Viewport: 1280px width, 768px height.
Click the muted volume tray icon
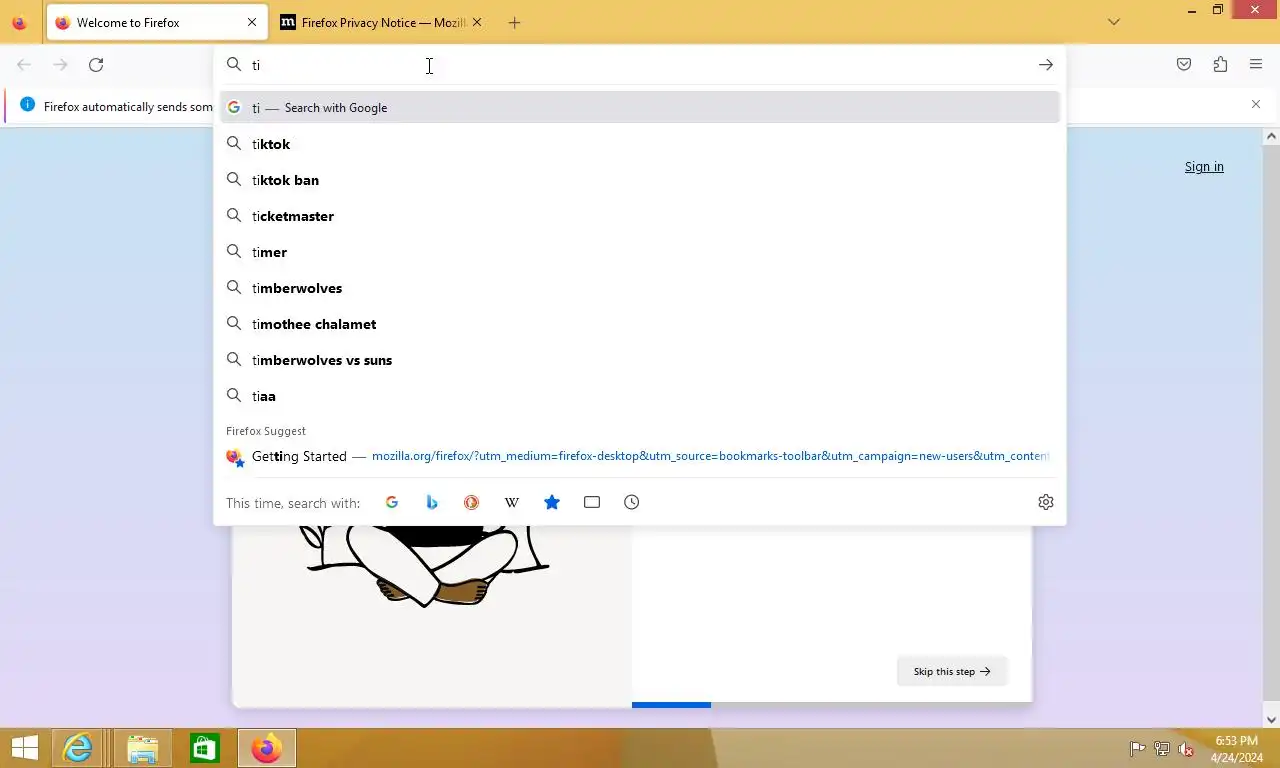click(x=1186, y=748)
